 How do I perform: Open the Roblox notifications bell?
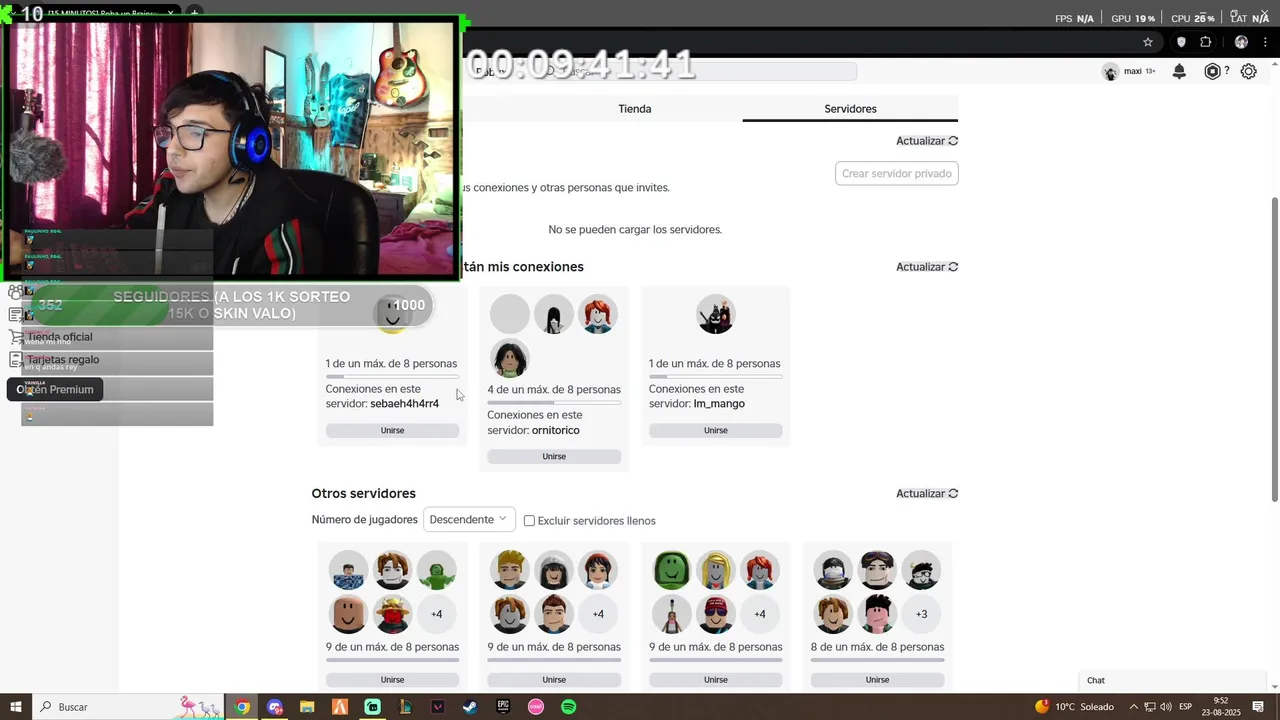point(1180,71)
